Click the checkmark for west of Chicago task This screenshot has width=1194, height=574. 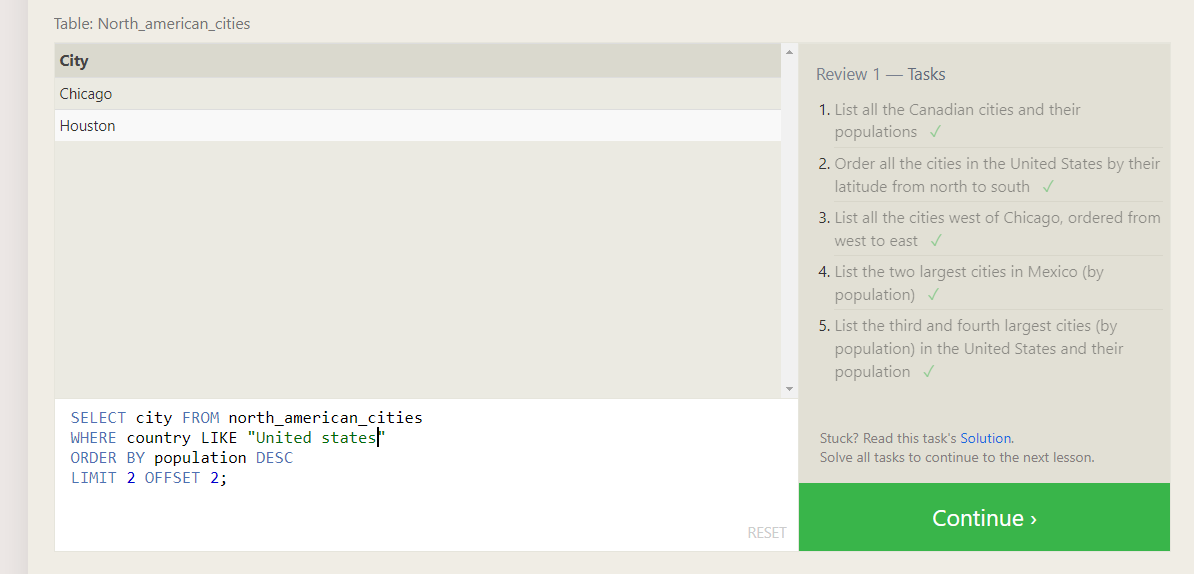tap(936, 240)
